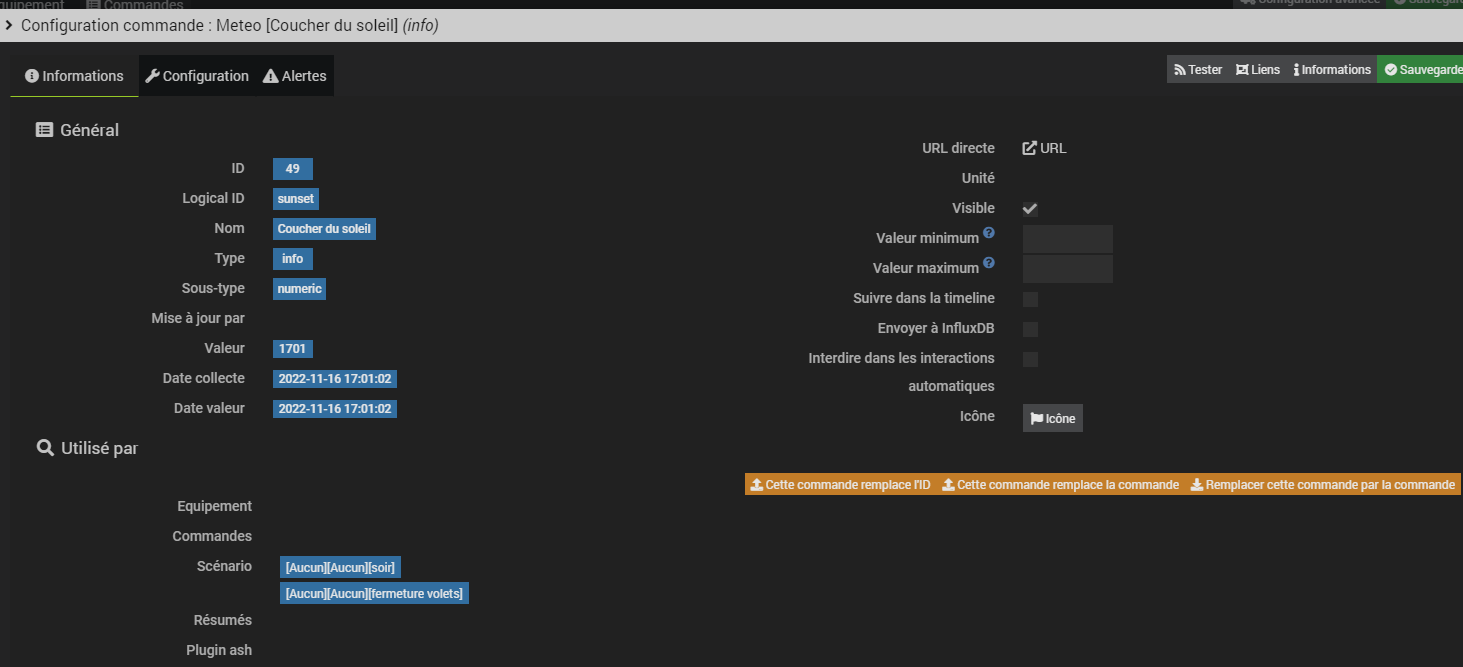
Task: Click the info icon in Informations tab
Action: [31, 76]
